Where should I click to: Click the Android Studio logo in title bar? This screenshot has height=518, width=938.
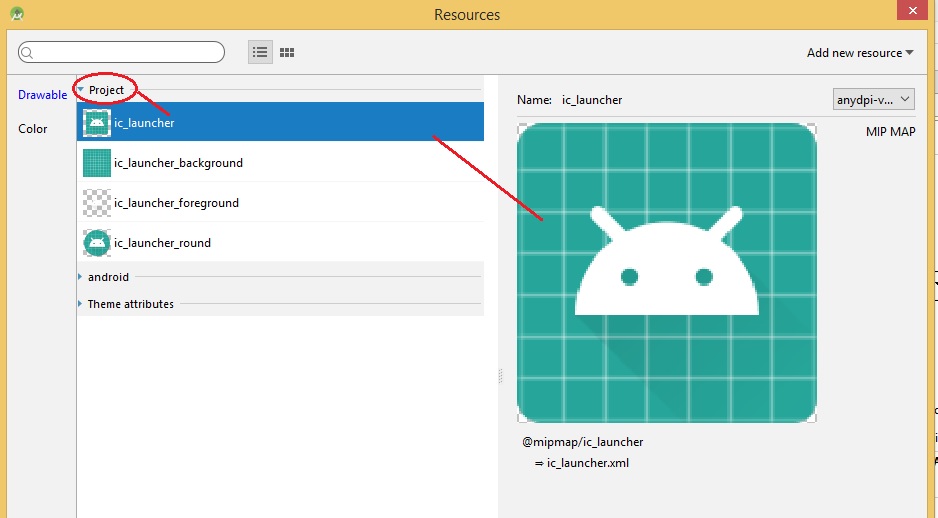click(18, 14)
